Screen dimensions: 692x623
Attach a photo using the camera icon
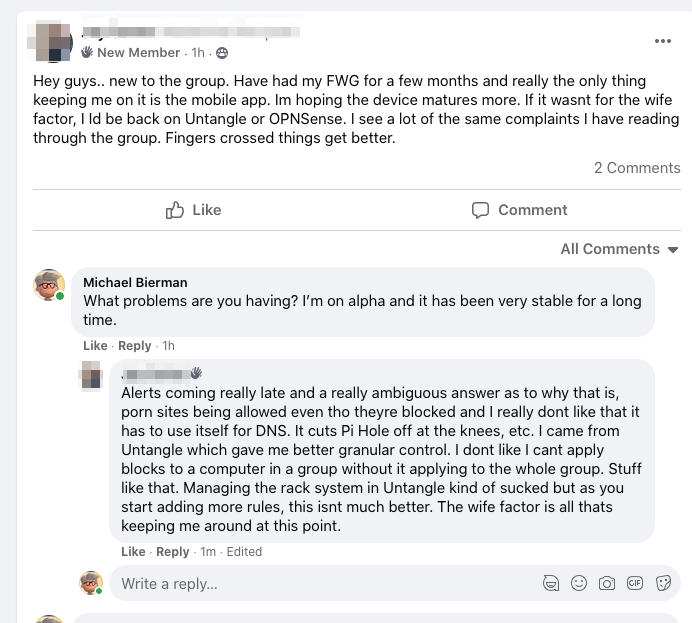[x=607, y=583]
